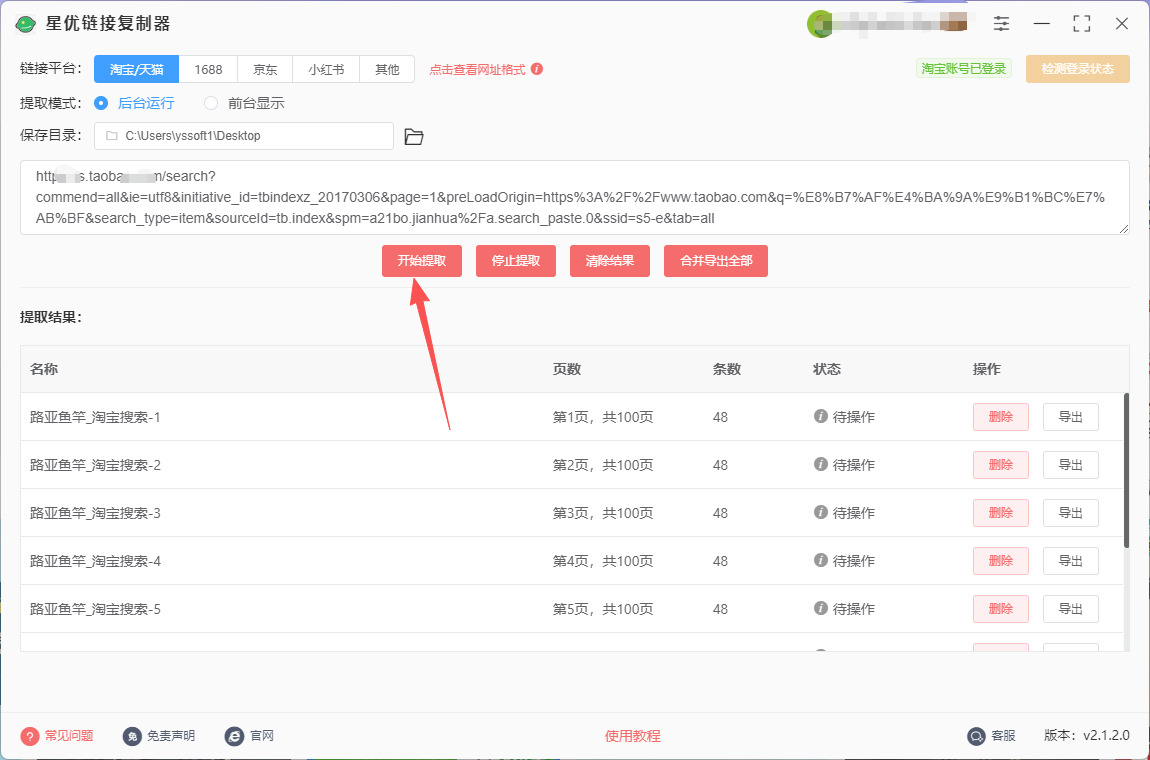The width and height of the screenshot is (1150, 760).
Task: Delete row 路亚鱼竿_淘宝搜索-1
Action: (x=1000, y=417)
